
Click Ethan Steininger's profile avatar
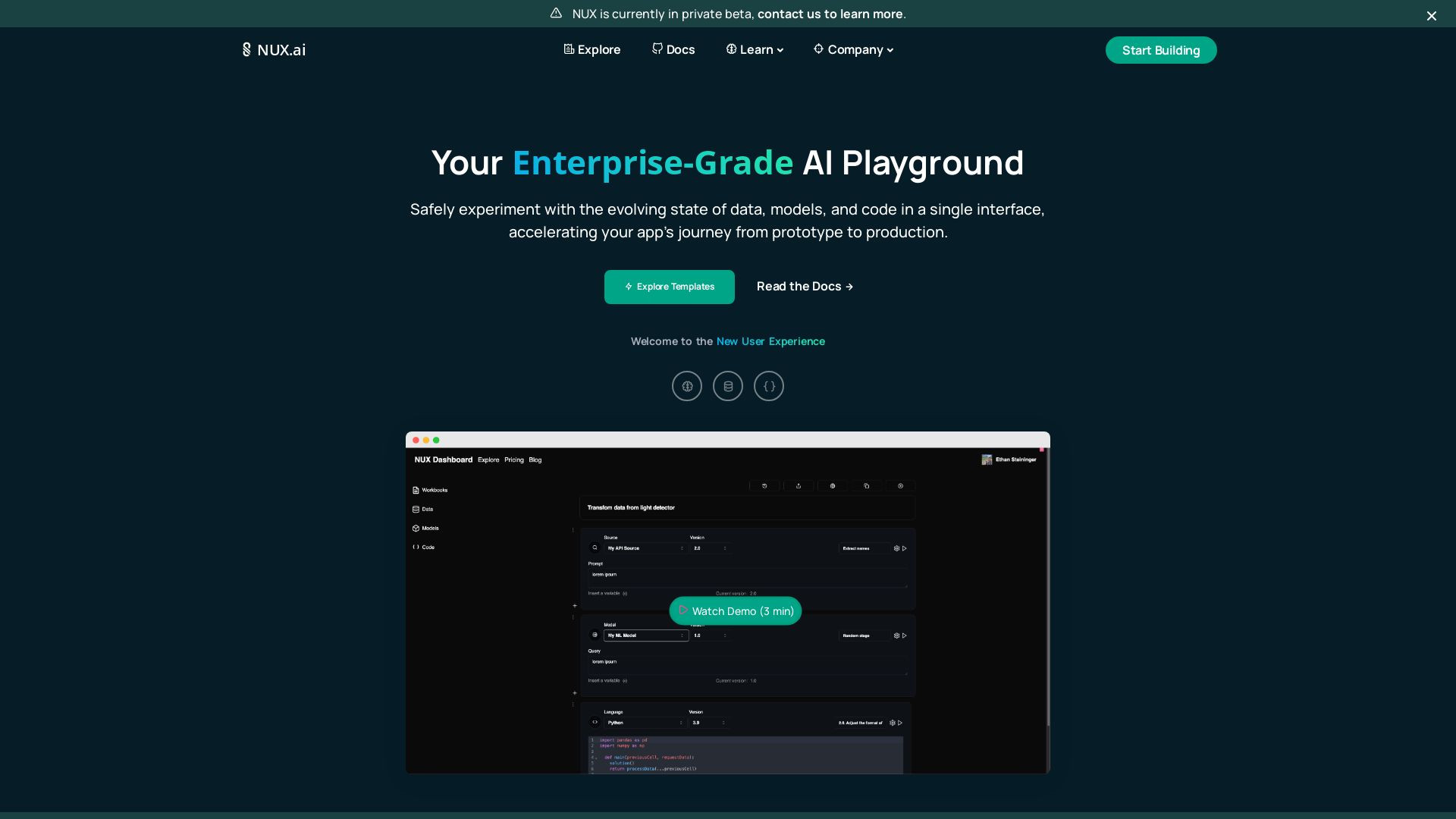tap(987, 459)
